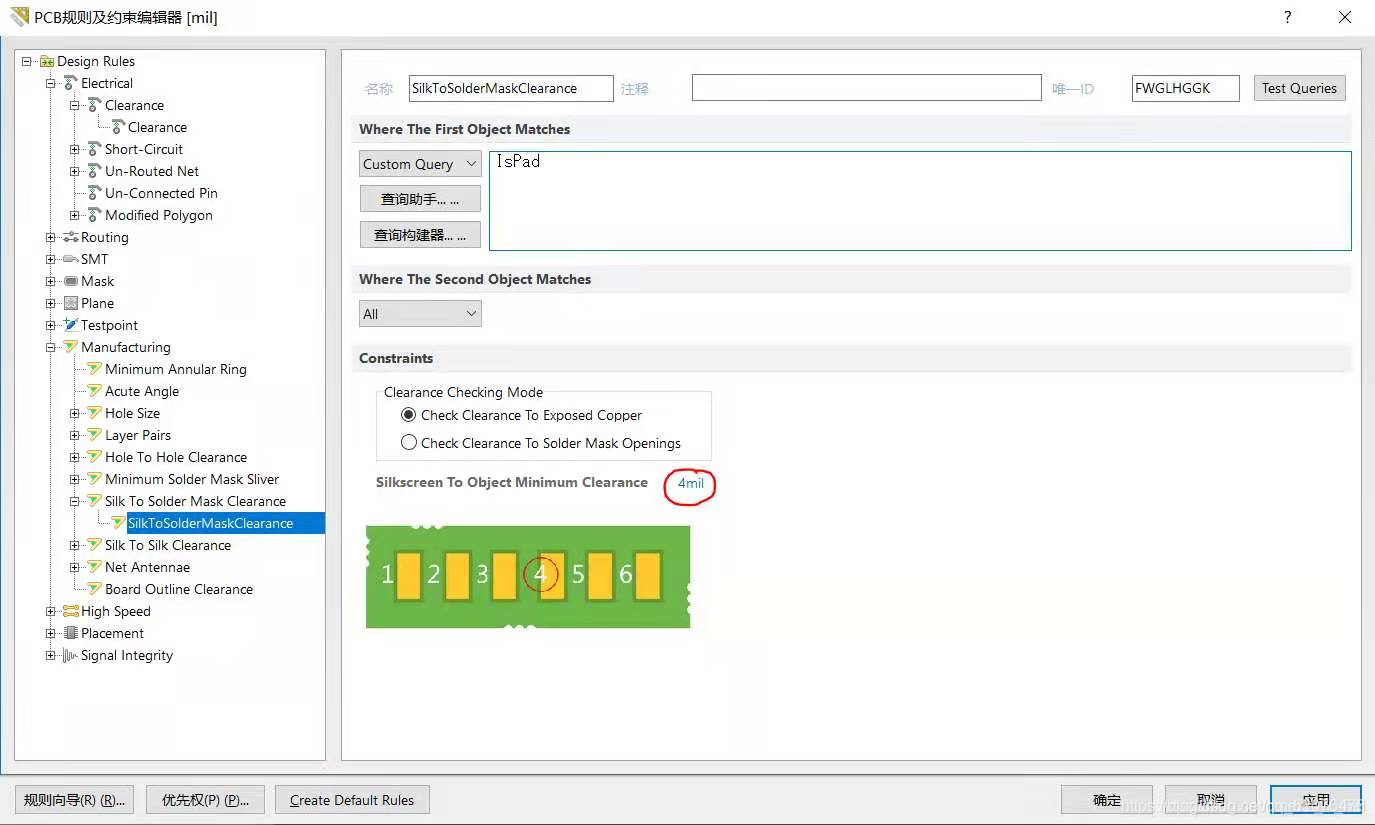Click the Acute Angle rule icon
Image resolution: width=1375 pixels, height=825 pixels.
click(x=95, y=391)
